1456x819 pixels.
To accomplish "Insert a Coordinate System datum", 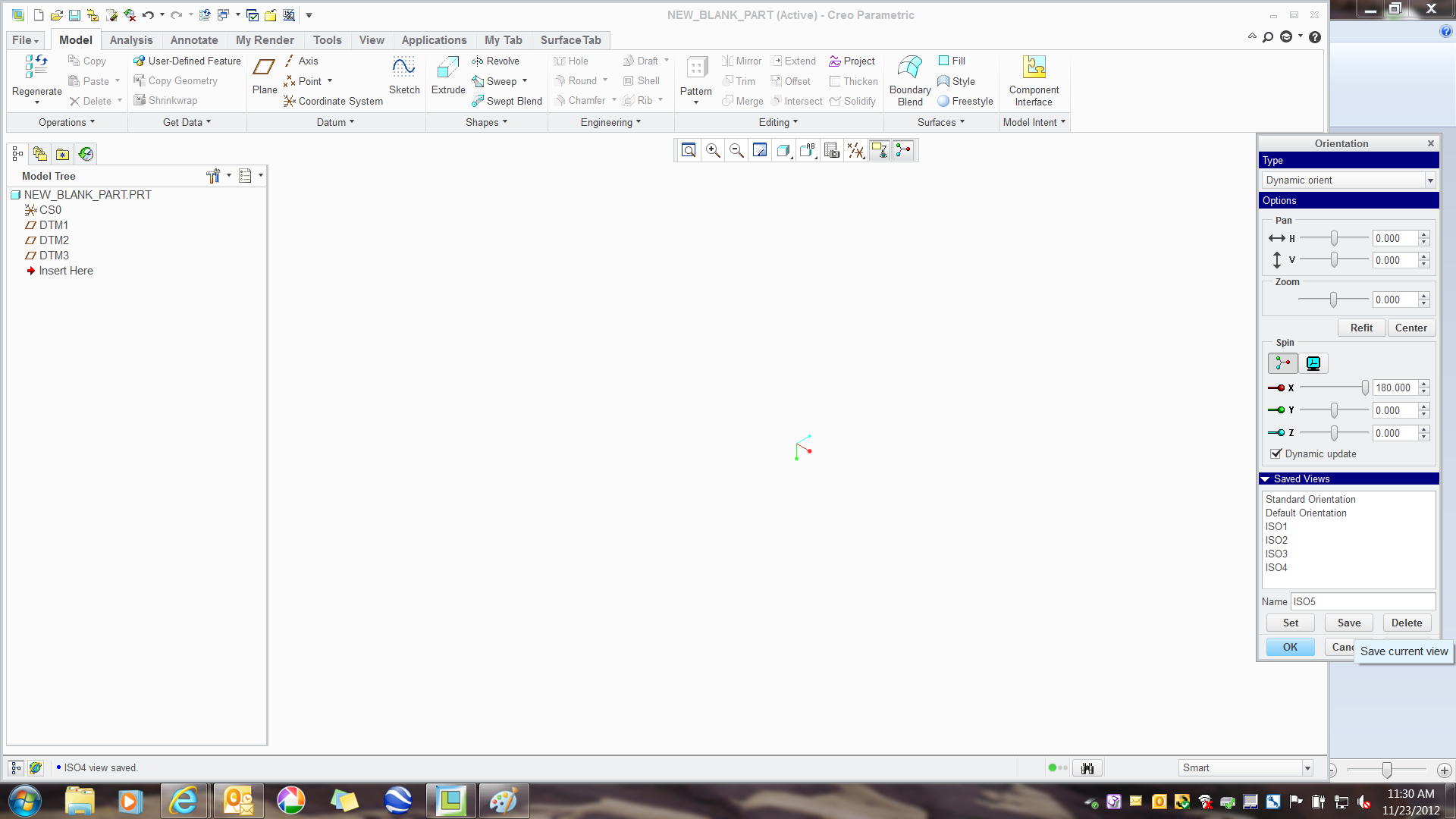I will pyautogui.click(x=333, y=101).
